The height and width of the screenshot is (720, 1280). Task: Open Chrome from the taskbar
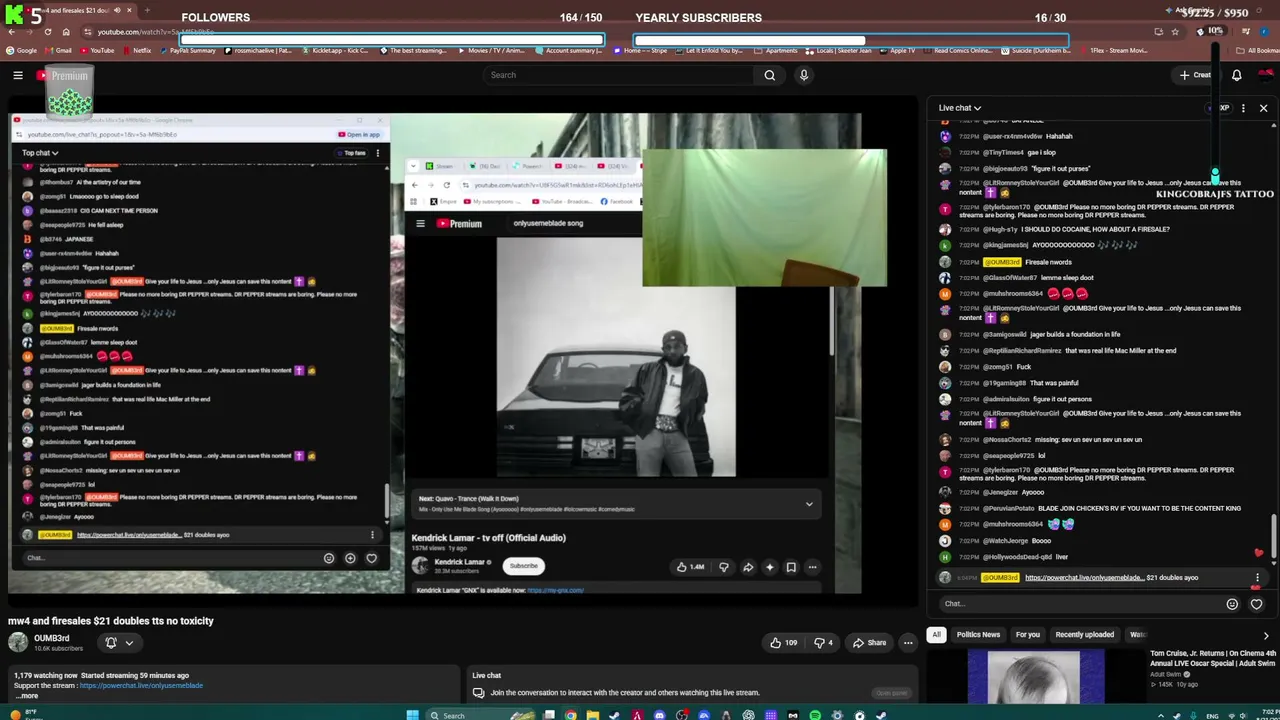[570, 715]
